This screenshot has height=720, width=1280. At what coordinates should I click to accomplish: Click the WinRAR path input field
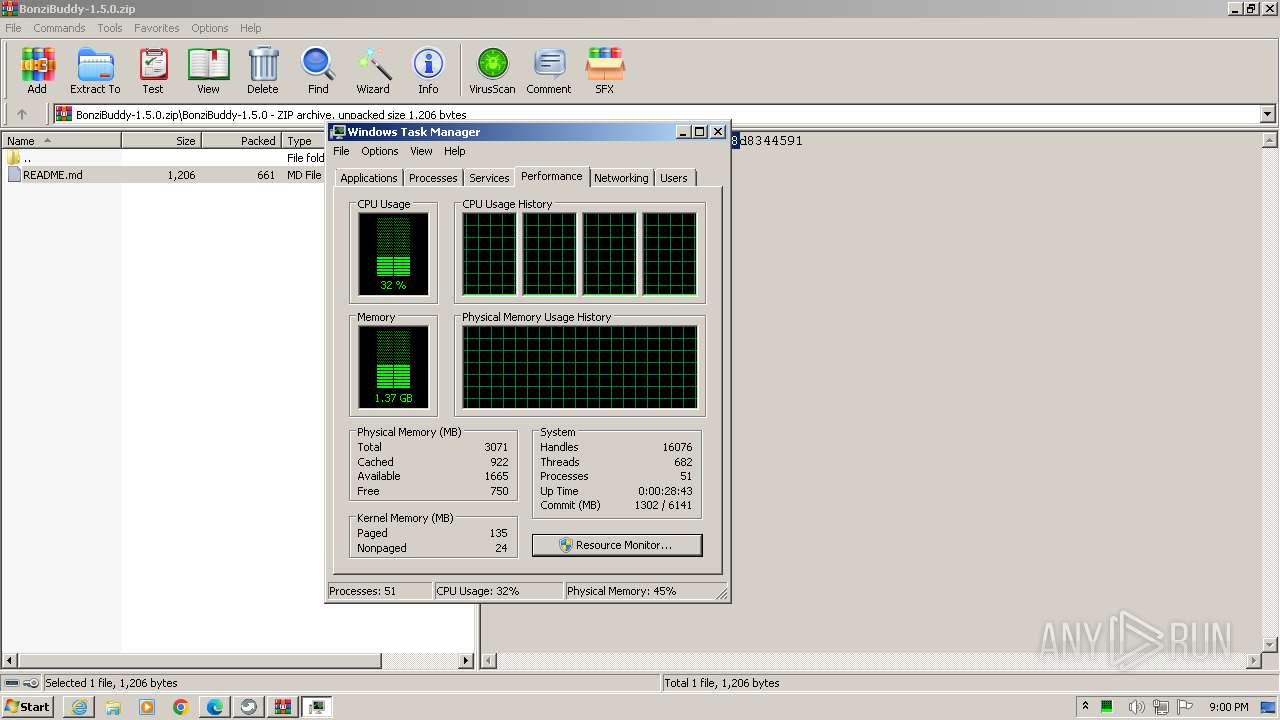point(657,114)
